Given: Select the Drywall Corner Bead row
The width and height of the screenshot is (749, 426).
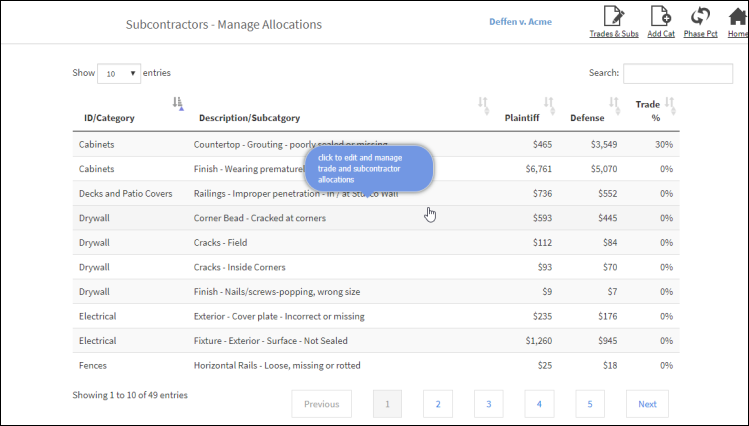Looking at the screenshot, I should click(x=375, y=218).
